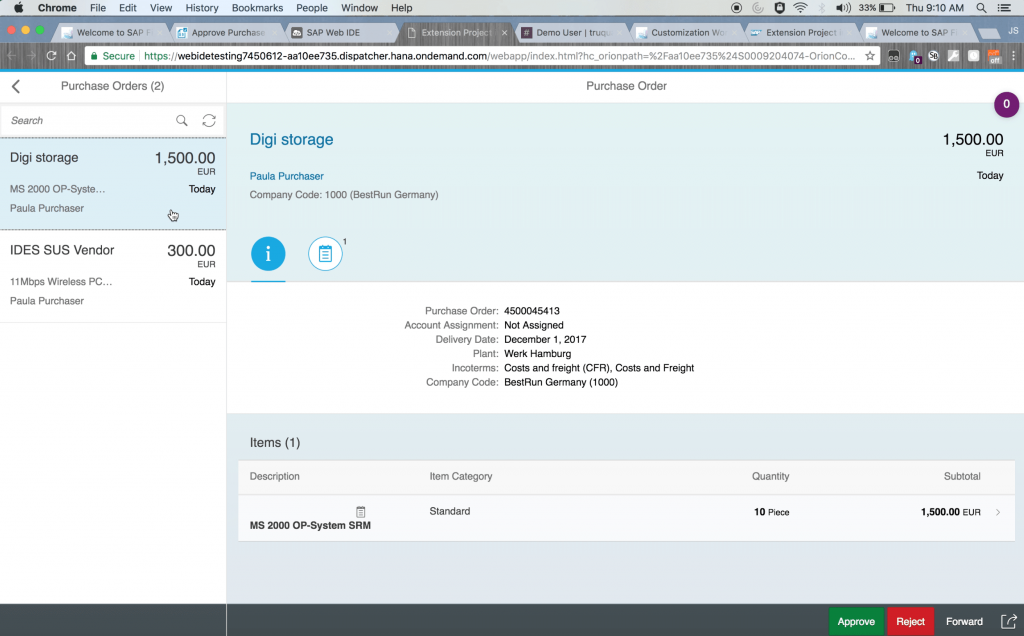Click the battery status indicator
This screenshot has width=1024, height=636.
pos(876,8)
